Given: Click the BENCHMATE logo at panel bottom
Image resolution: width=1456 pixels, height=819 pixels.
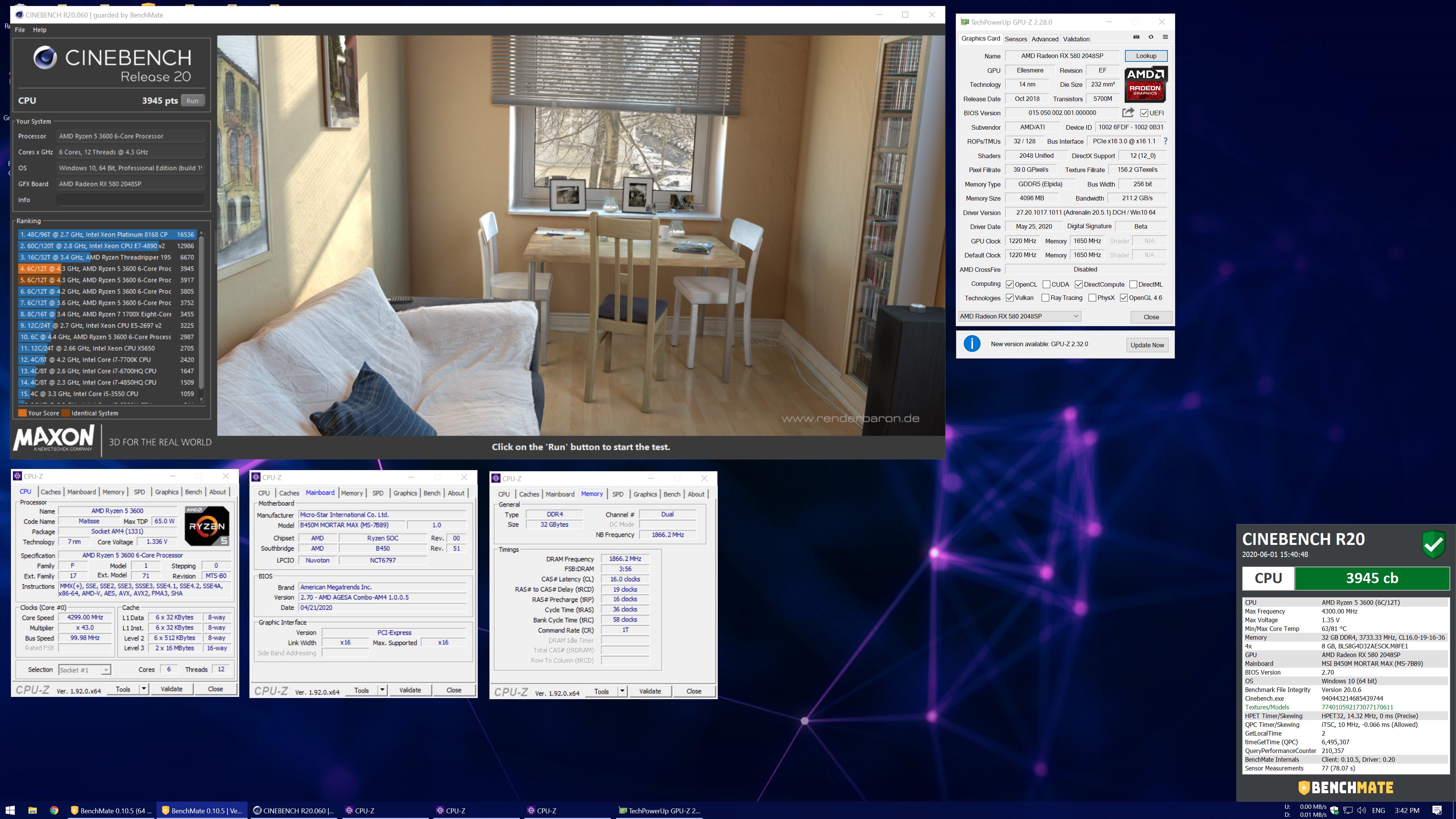Looking at the screenshot, I should tap(1346, 788).
